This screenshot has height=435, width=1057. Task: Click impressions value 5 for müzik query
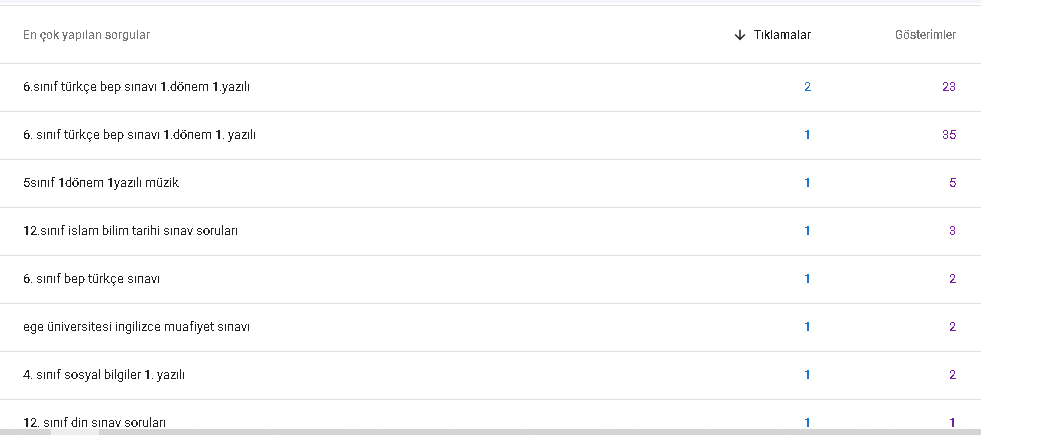pos(952,183)
